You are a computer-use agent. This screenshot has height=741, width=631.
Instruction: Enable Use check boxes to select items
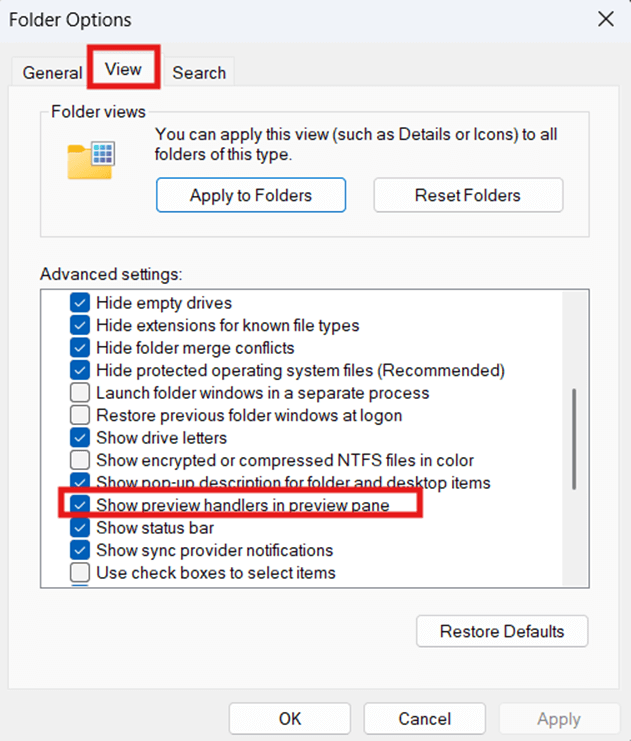pos(80,573)
